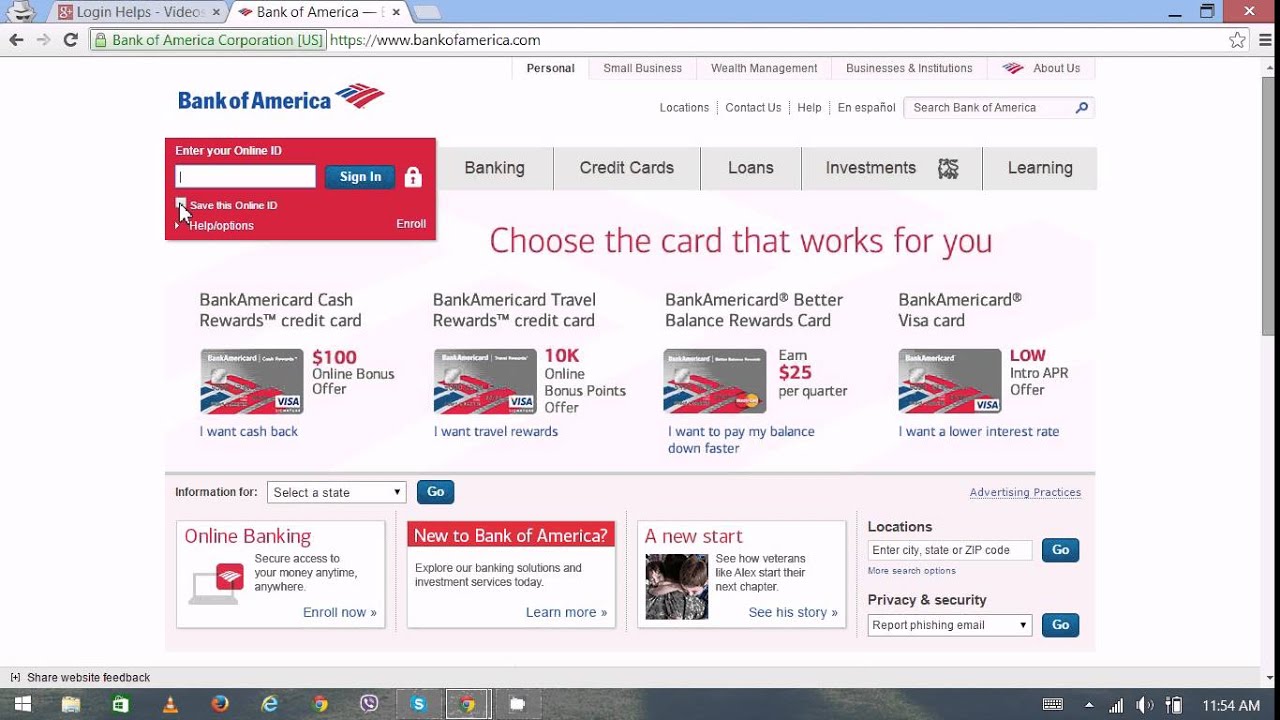Click the Windows Start button
This screenshot has width=1280, height=720.
pyautogui.click(x=21, y=704)
